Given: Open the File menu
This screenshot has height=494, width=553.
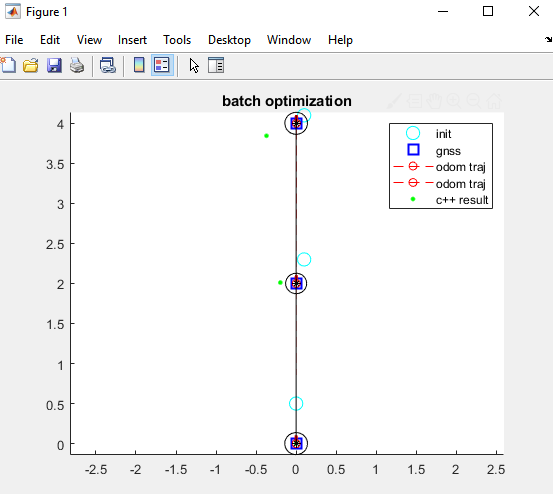Looking at the screenshot, I should tap(14, 40).
